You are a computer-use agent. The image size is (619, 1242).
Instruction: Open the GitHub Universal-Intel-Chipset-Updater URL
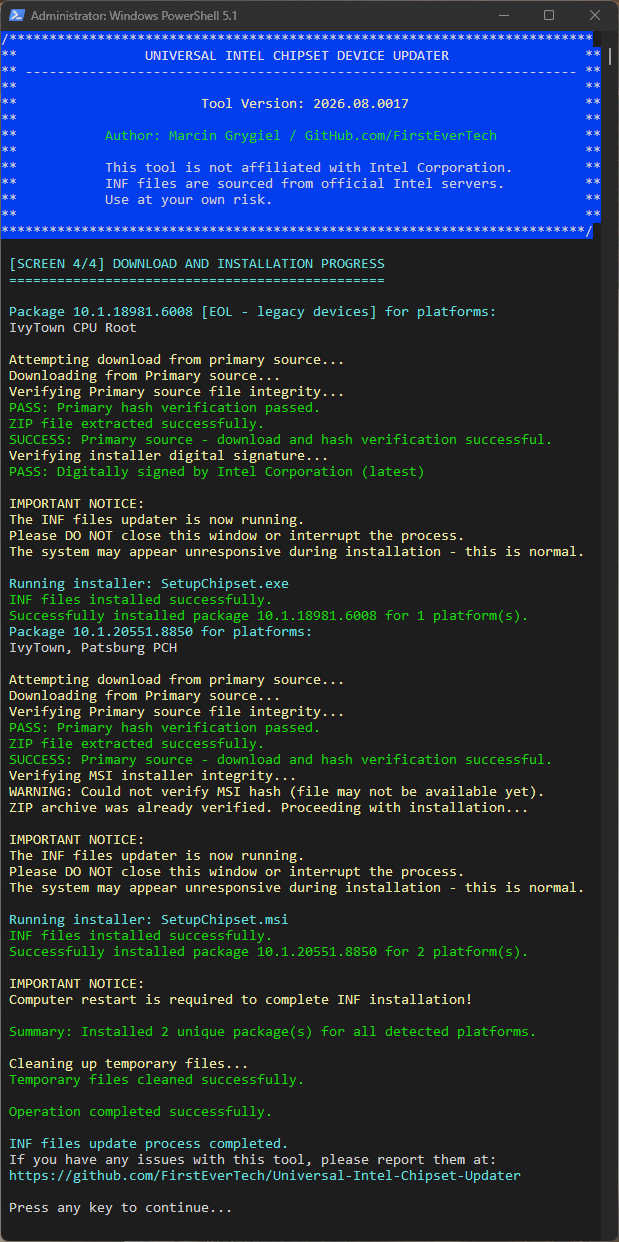tap(265, 1176)
